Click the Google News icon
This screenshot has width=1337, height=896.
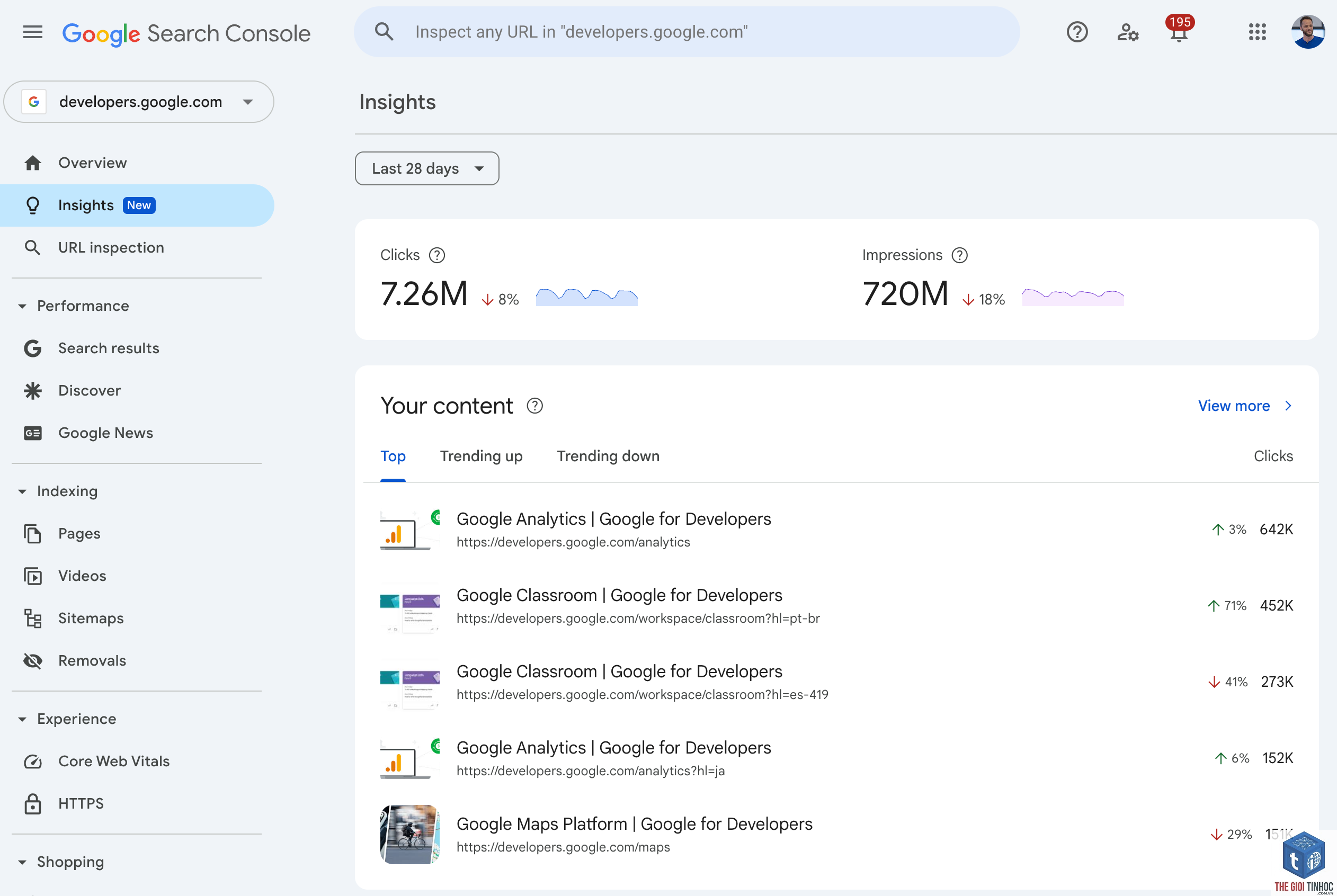tap(33, 433)
